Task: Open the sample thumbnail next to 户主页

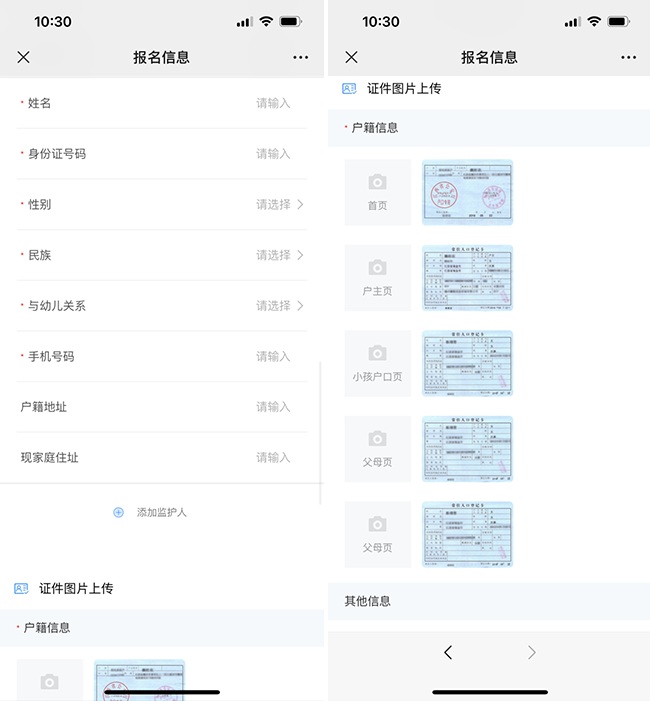Action: click(468, 278)
